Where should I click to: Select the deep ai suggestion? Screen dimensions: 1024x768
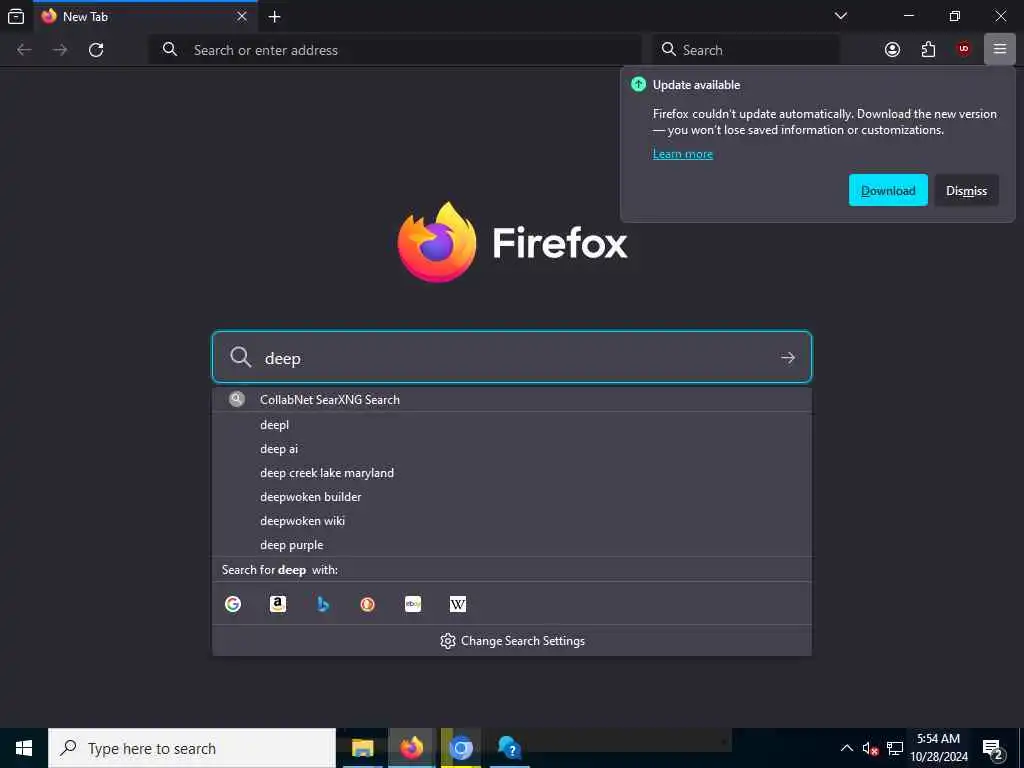(512, 449)
